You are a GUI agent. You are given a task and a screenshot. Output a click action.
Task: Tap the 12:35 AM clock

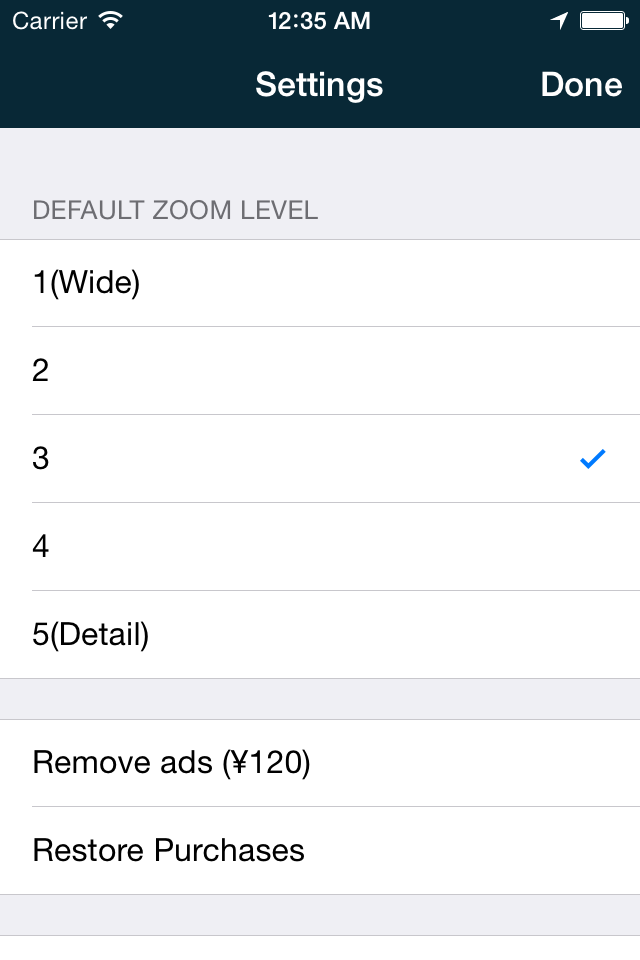pos(319,21)
